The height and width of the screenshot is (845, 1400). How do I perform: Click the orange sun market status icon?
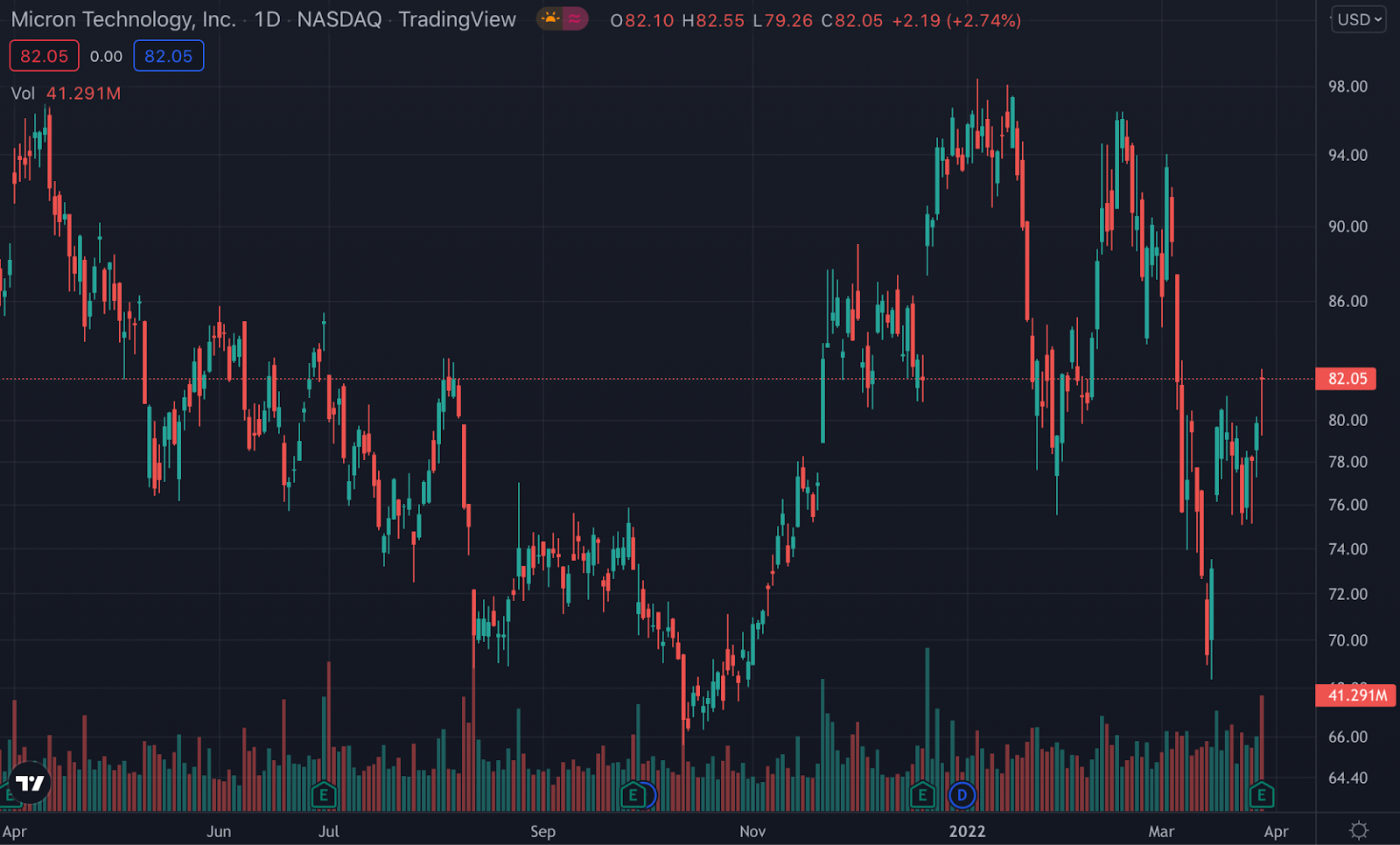point(550,18)
